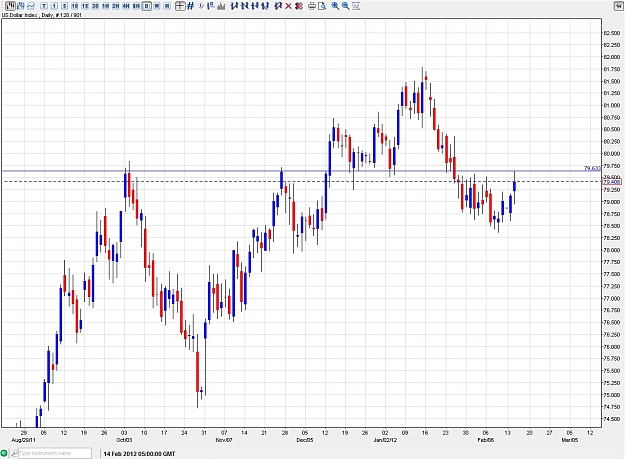Select the tick (T) timeframe
This screenshot has width=625, height=459.
tap(44, 6)
